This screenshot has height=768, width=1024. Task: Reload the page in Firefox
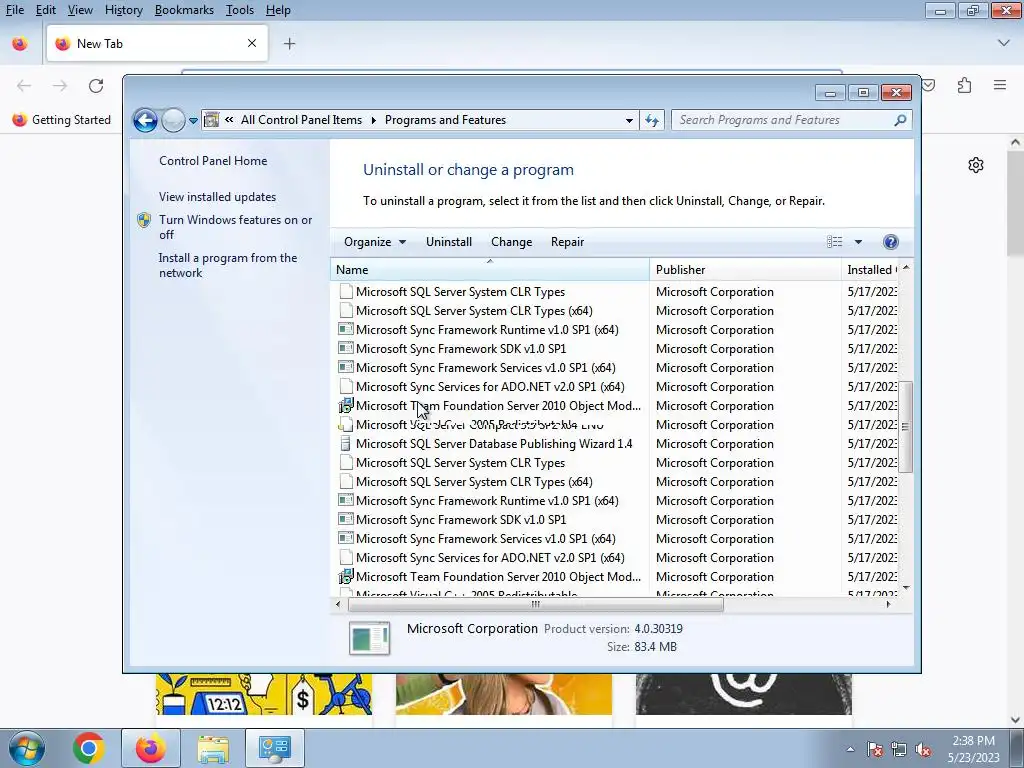click(x=96, y=86)
